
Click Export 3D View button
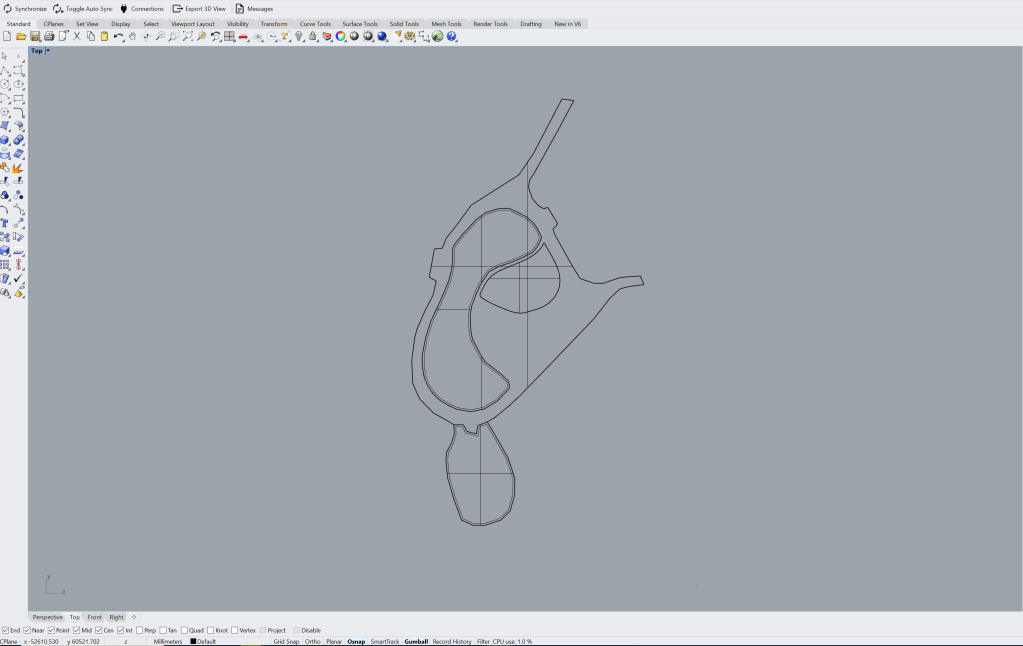[x=199, y=8]
